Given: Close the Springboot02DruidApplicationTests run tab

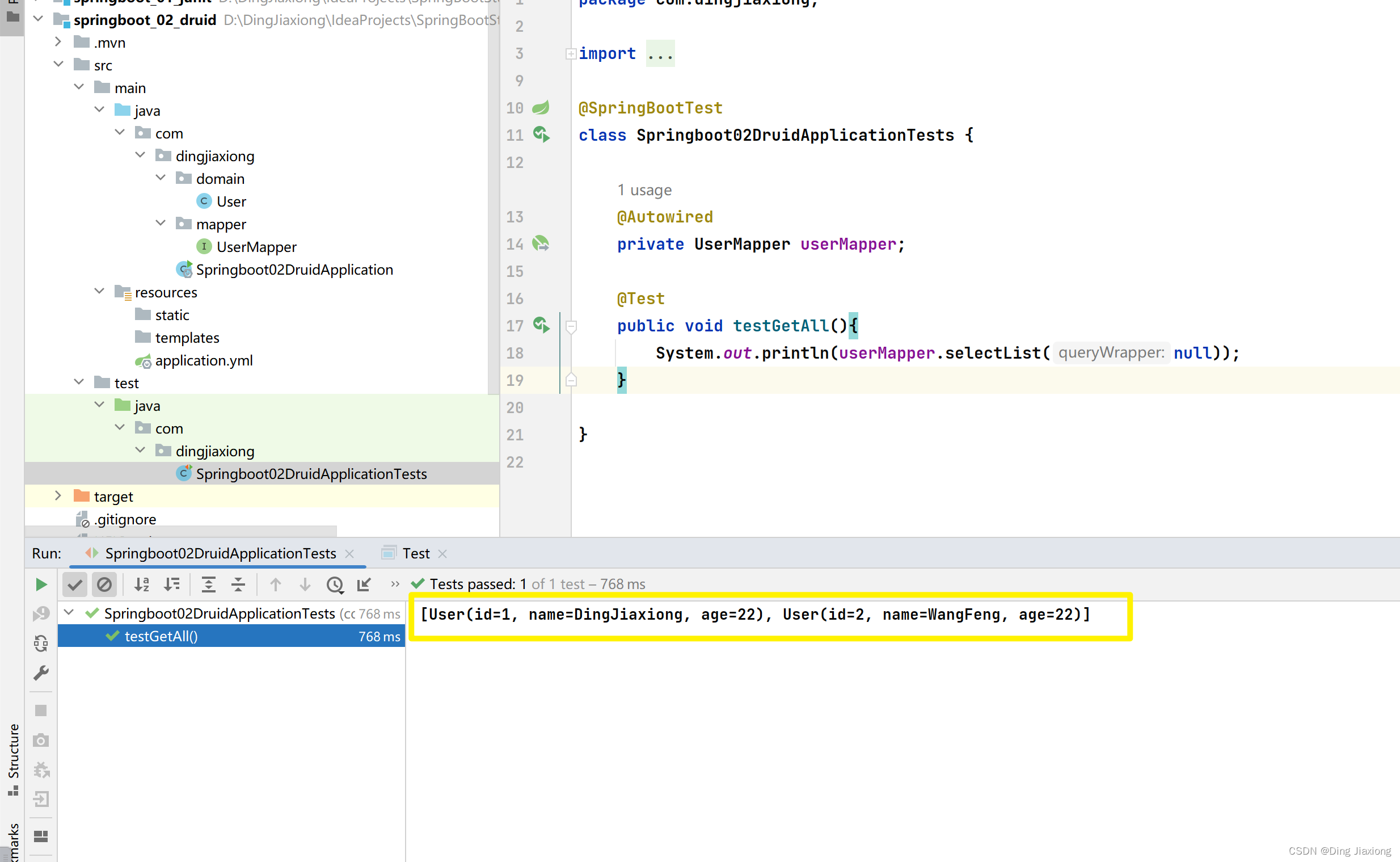Looking at the screenshot, I should point(350,553).
